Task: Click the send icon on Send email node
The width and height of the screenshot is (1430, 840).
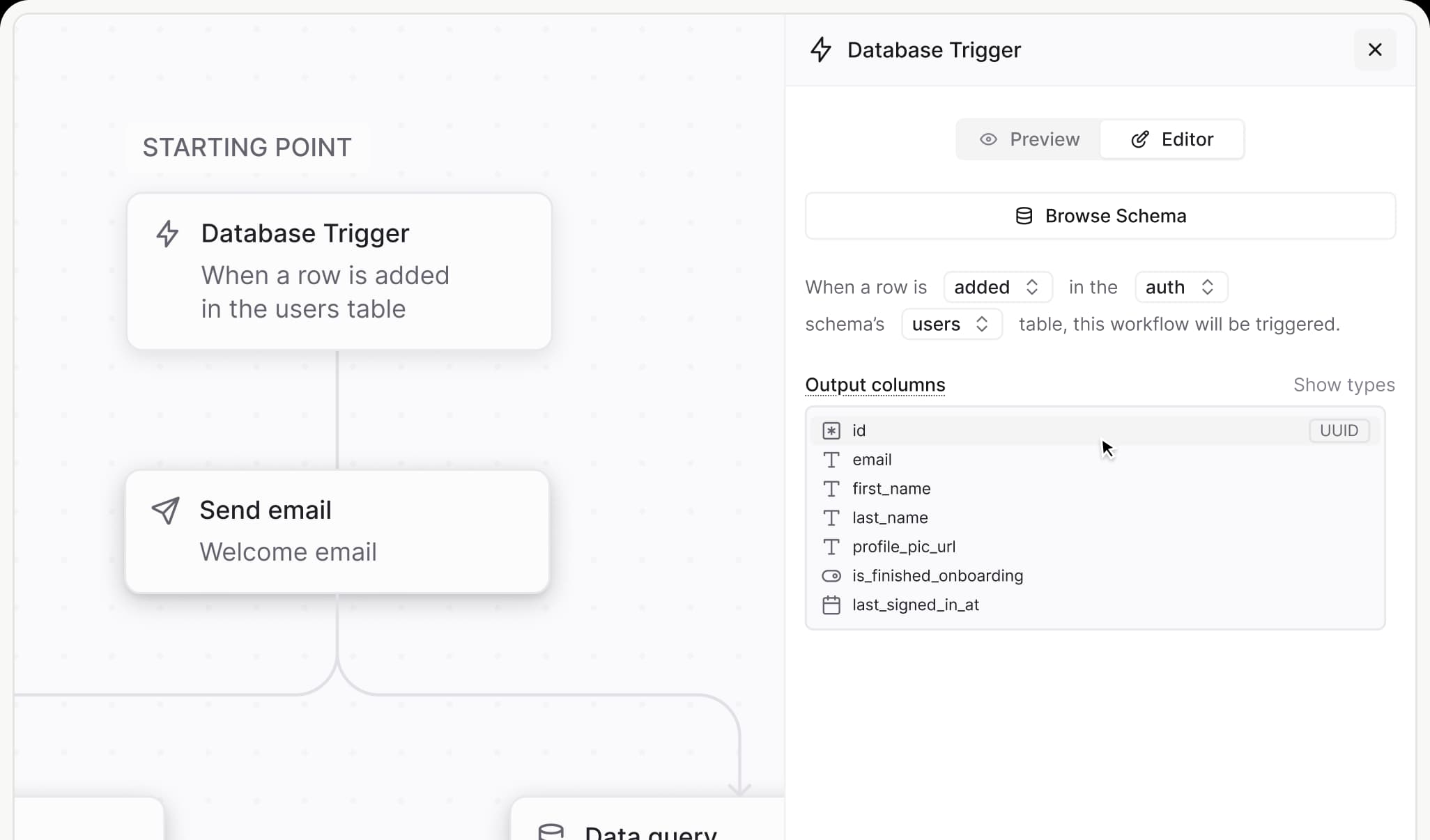Action: click(166, 511)
